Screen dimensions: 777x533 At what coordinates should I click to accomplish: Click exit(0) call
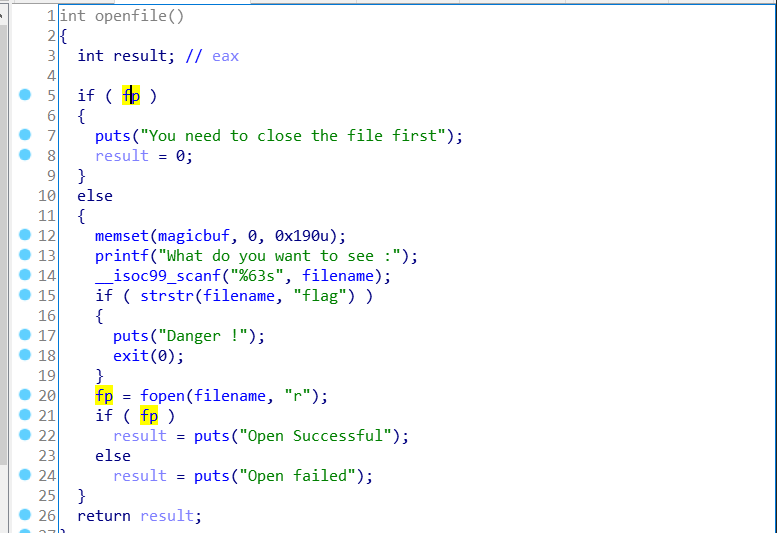[x=148, y=356]
